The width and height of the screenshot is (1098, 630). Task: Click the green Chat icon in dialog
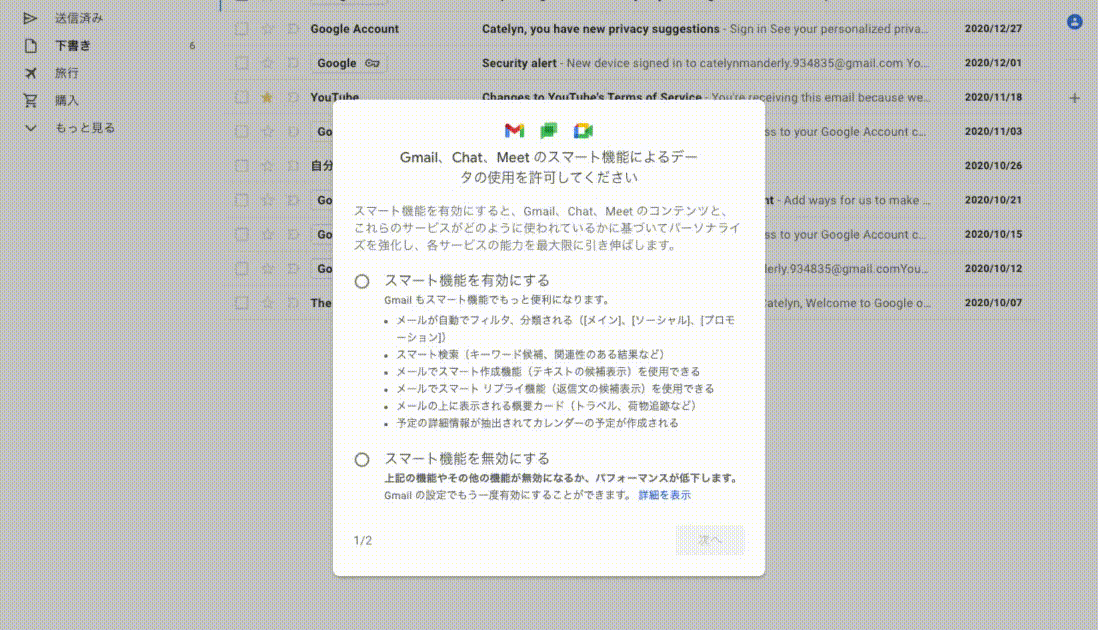pyautogui.click(x=548, y=130)
